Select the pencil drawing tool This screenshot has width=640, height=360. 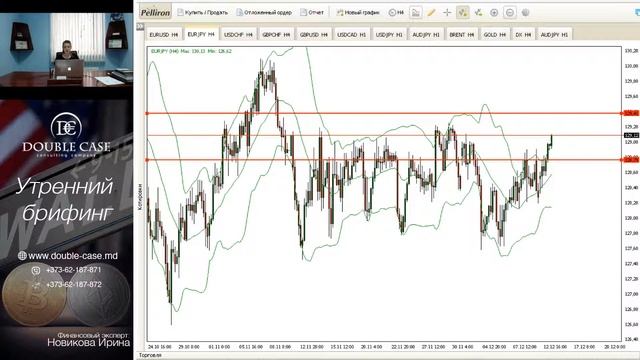[431, 13]
